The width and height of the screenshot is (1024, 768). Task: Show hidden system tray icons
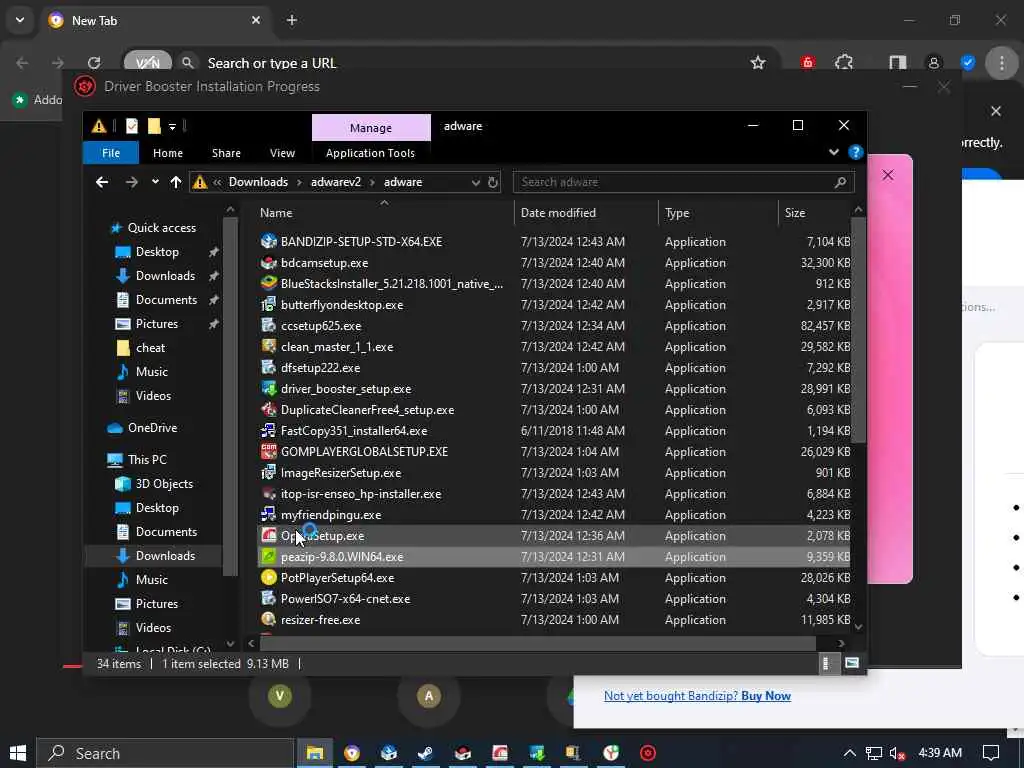pos(850,753)
